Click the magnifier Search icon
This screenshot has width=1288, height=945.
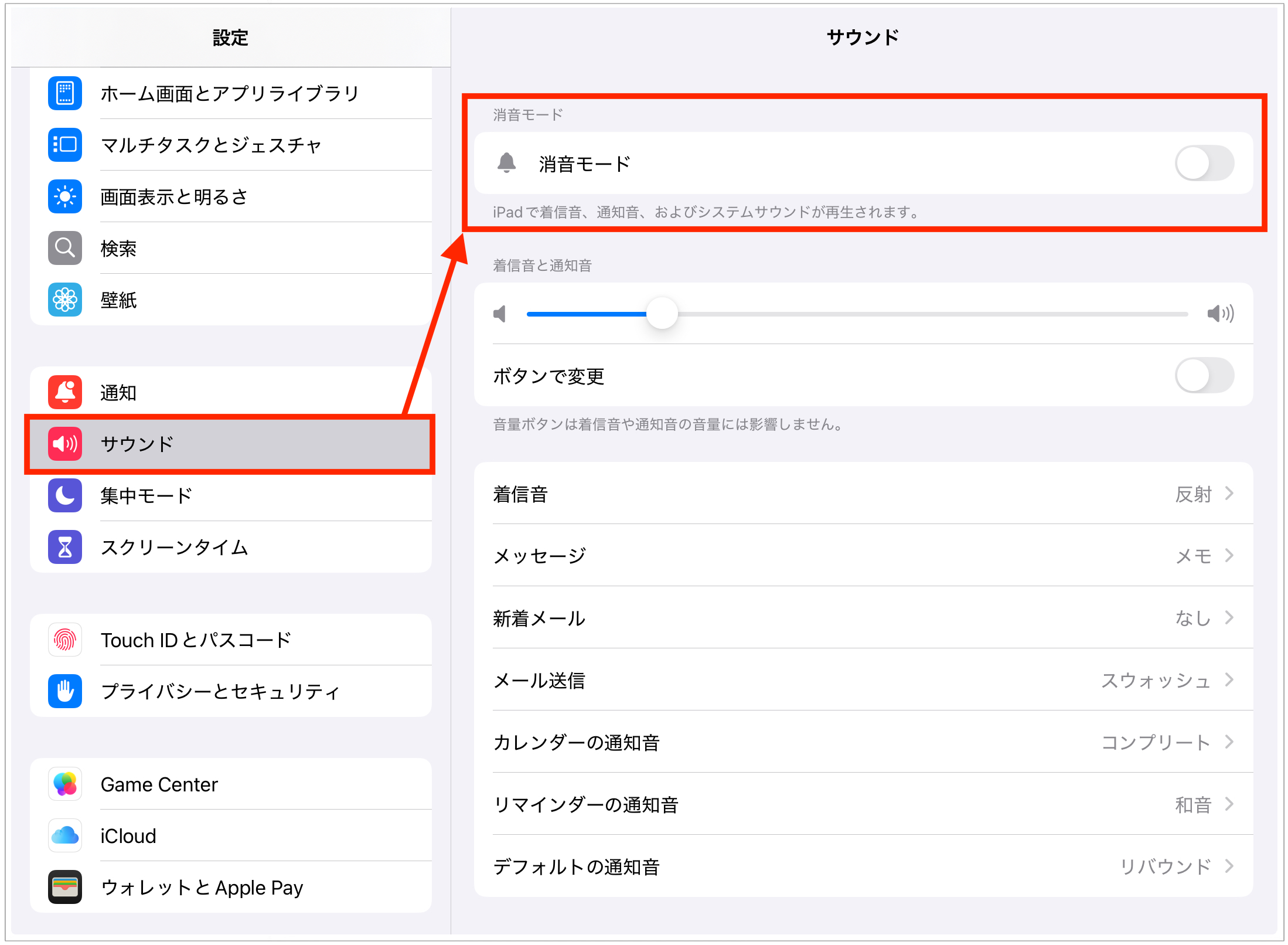pos(65,248)
